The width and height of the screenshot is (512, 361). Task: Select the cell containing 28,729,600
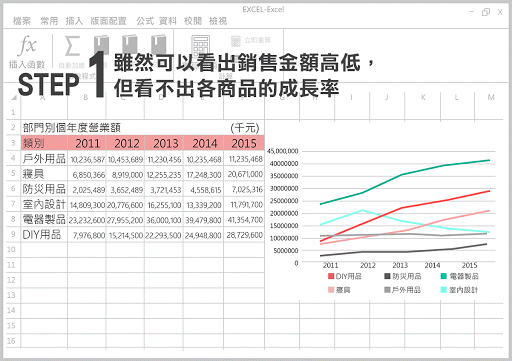coord(244,235)
